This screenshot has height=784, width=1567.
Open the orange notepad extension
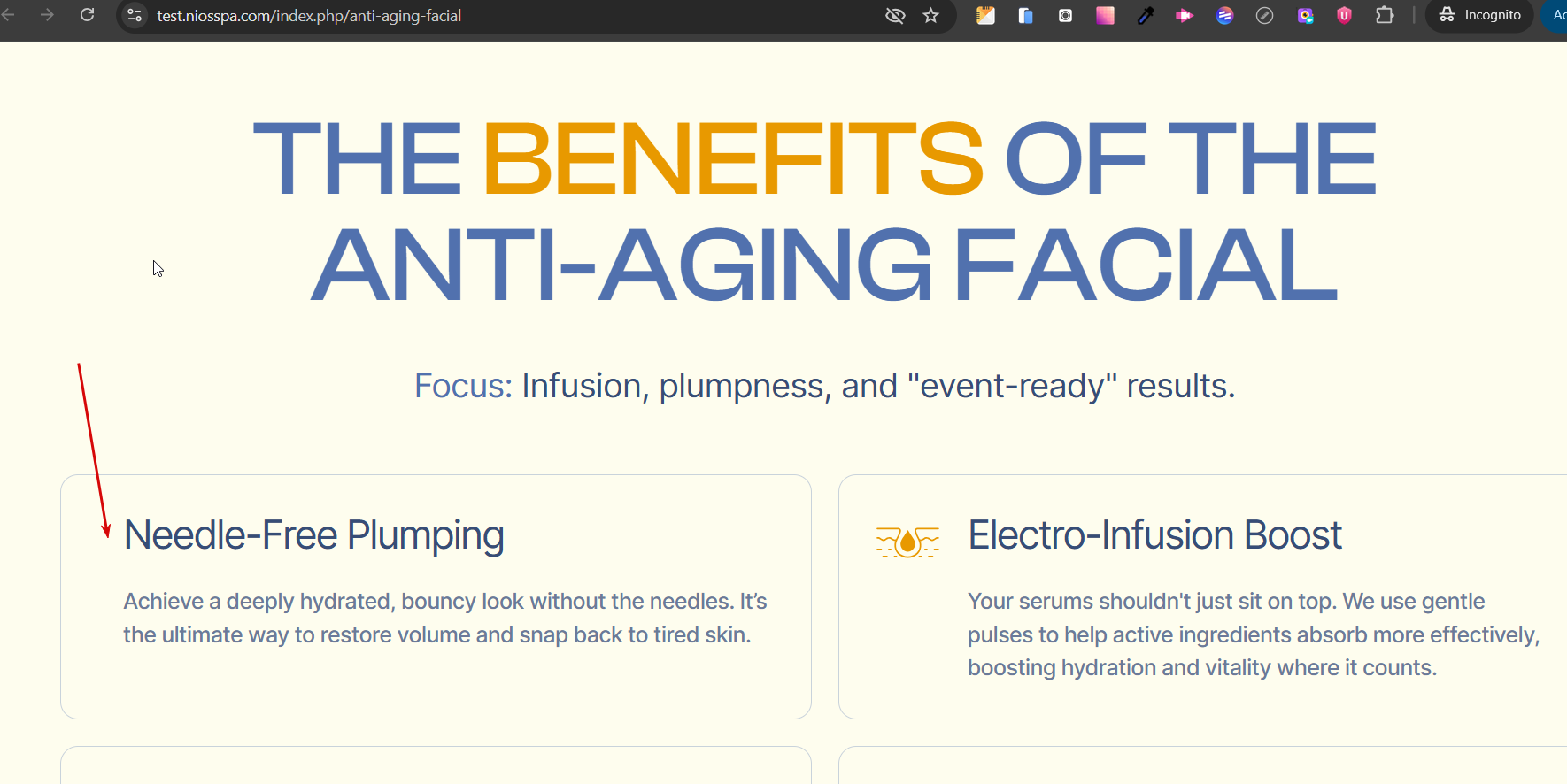tap(985, 15)
